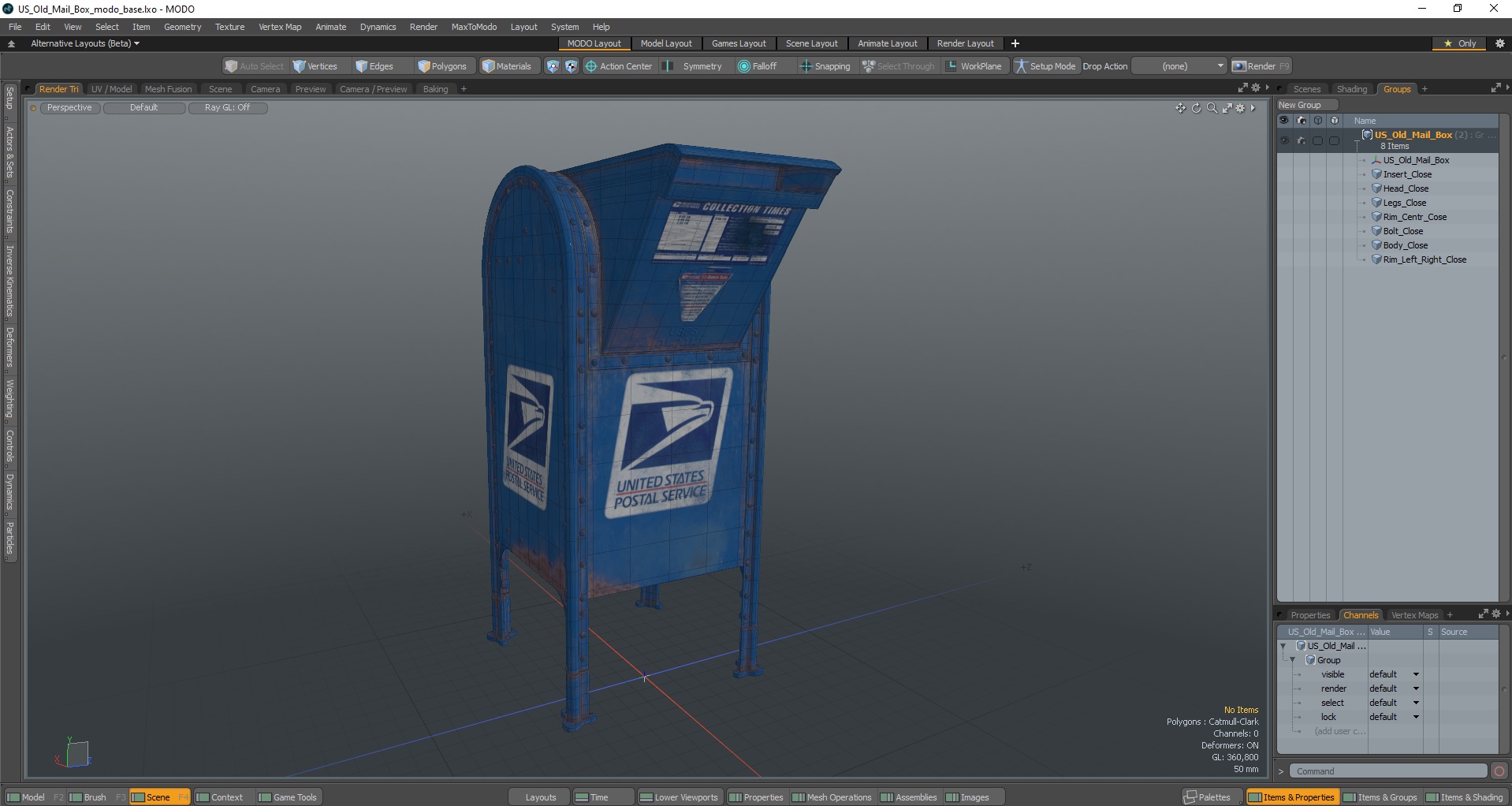Open Channels panel settings gear
This screenshot has height=806, width=1512.
[1495, 614]
